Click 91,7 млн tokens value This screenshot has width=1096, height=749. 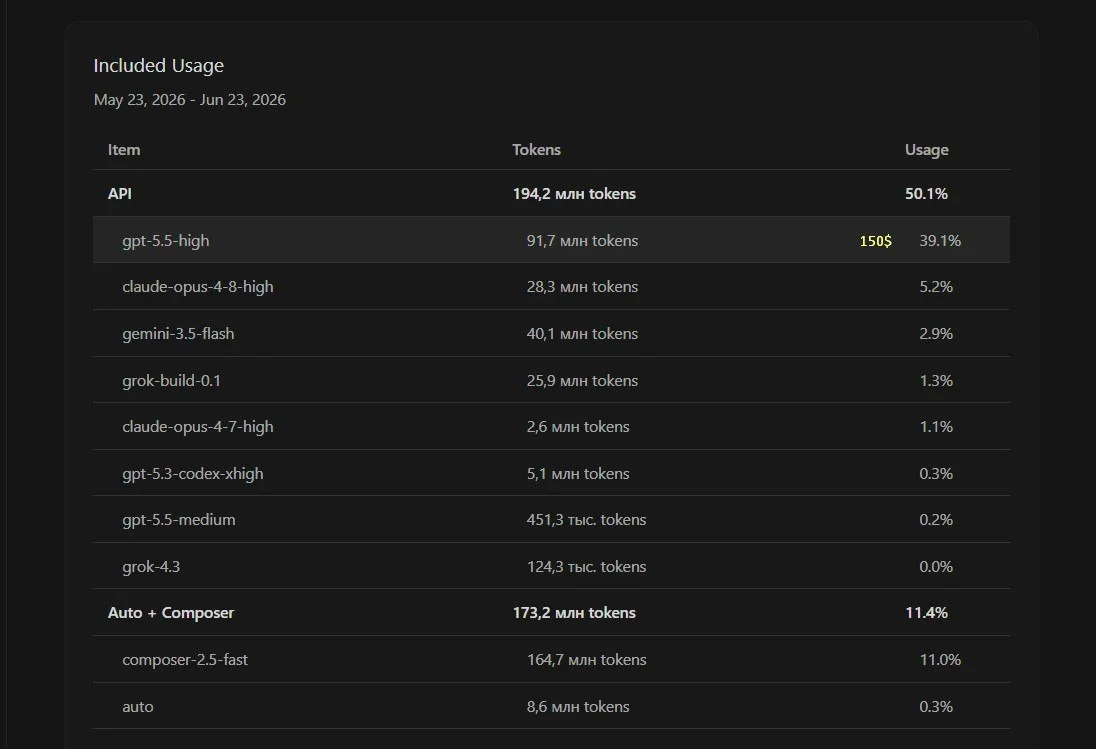tap(582, 240)
